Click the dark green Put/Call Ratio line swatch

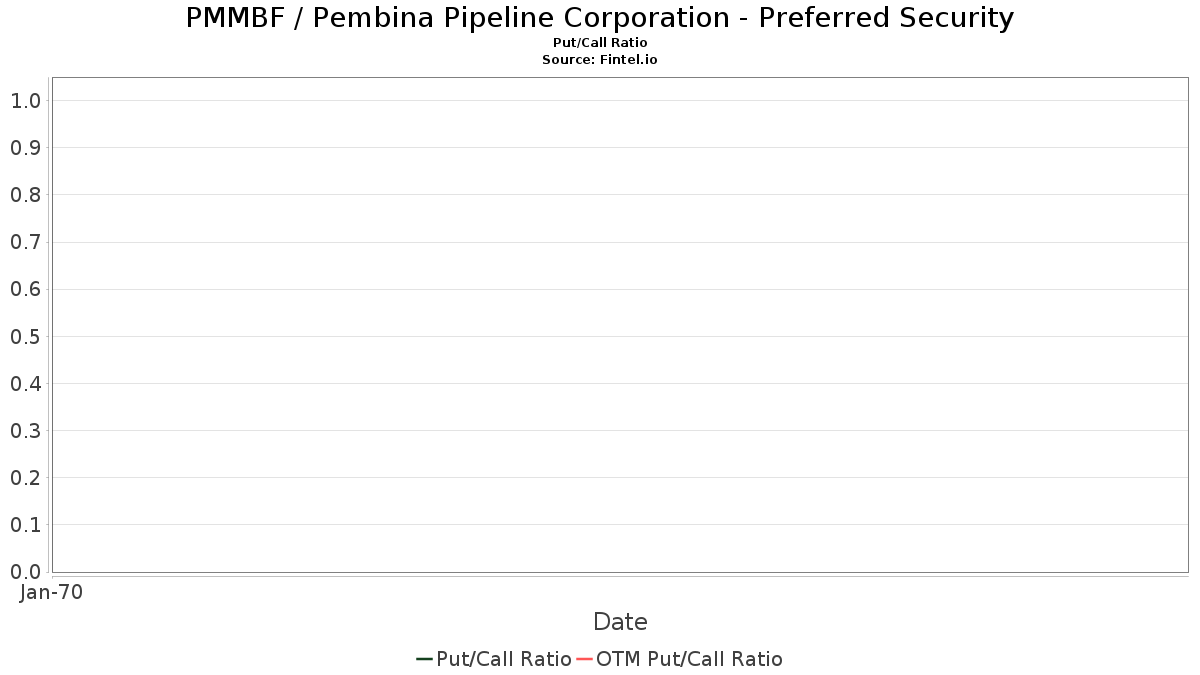pyautogui.click(x=425, y=659)
